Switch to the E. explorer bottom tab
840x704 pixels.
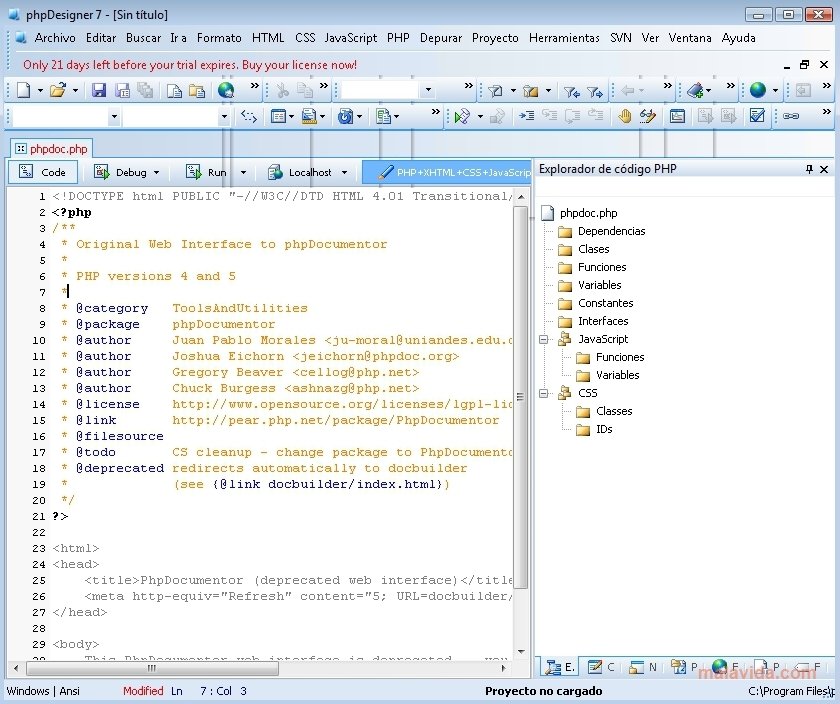coord(560,667)
